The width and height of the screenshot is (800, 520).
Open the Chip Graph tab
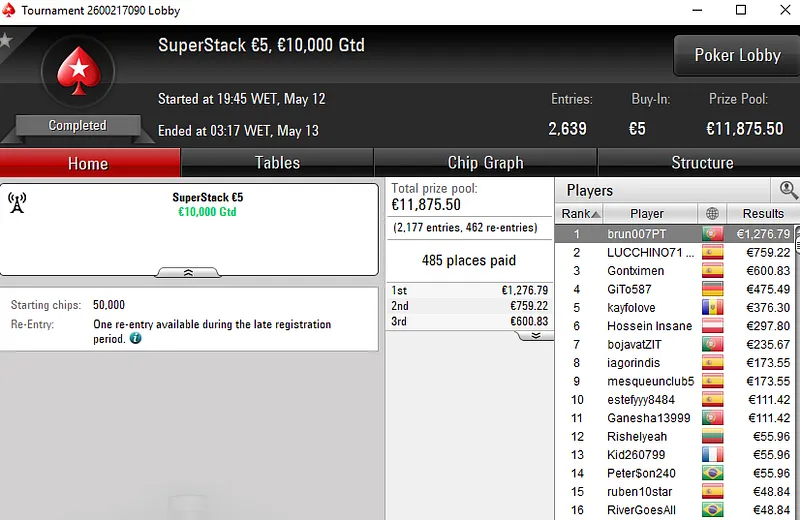tap(485, 163)
